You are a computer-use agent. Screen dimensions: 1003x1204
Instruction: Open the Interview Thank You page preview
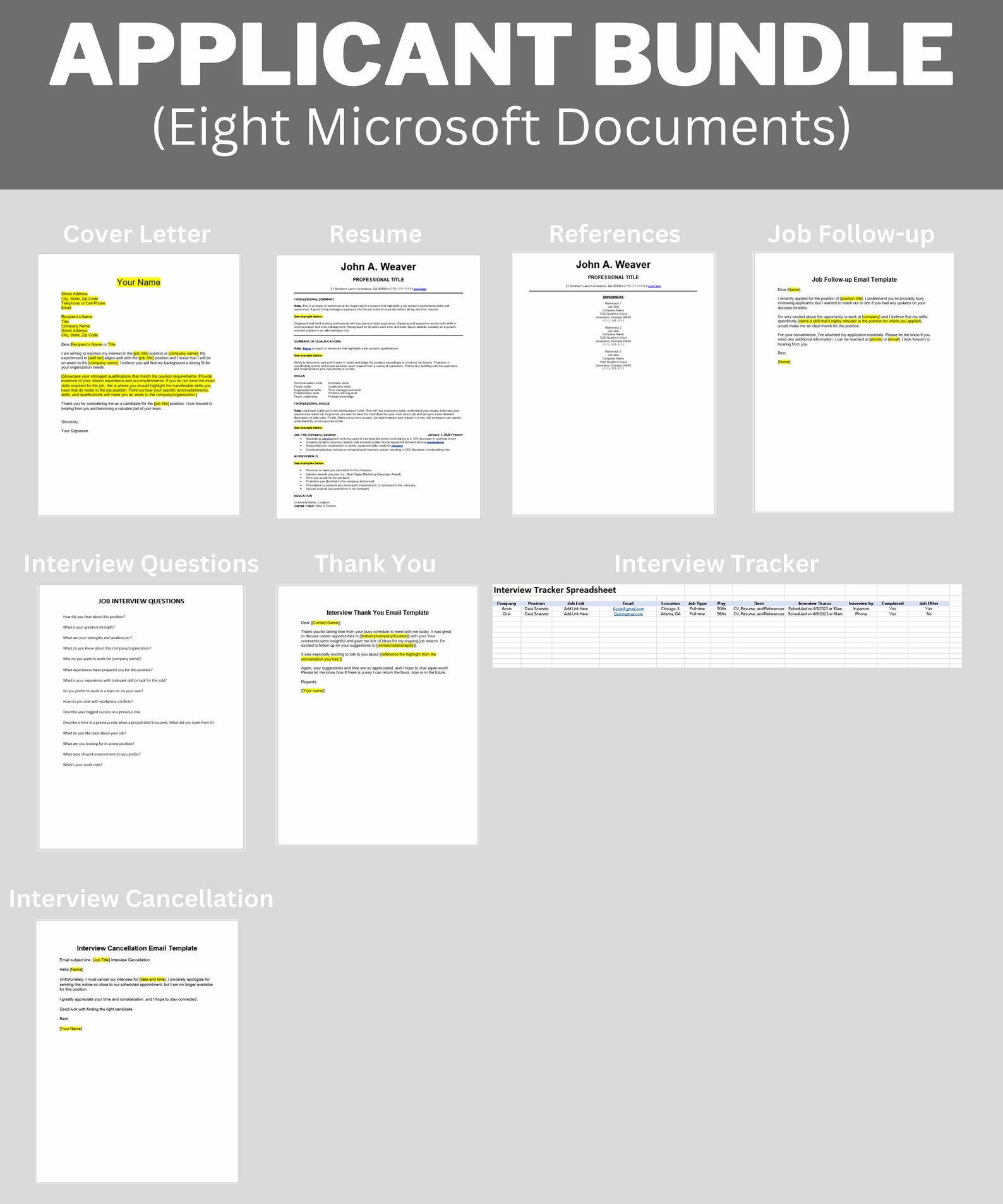pyautogui.click(x=377, y=715)
